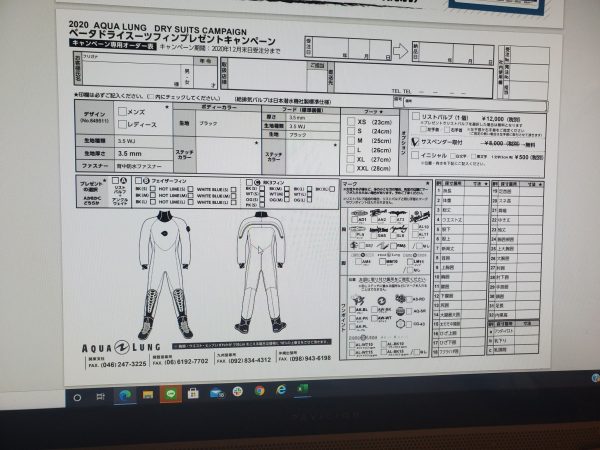Open the LINE app taskbar icon
The height and width of the screenshot is (450, 600).
tap(171, 394)
